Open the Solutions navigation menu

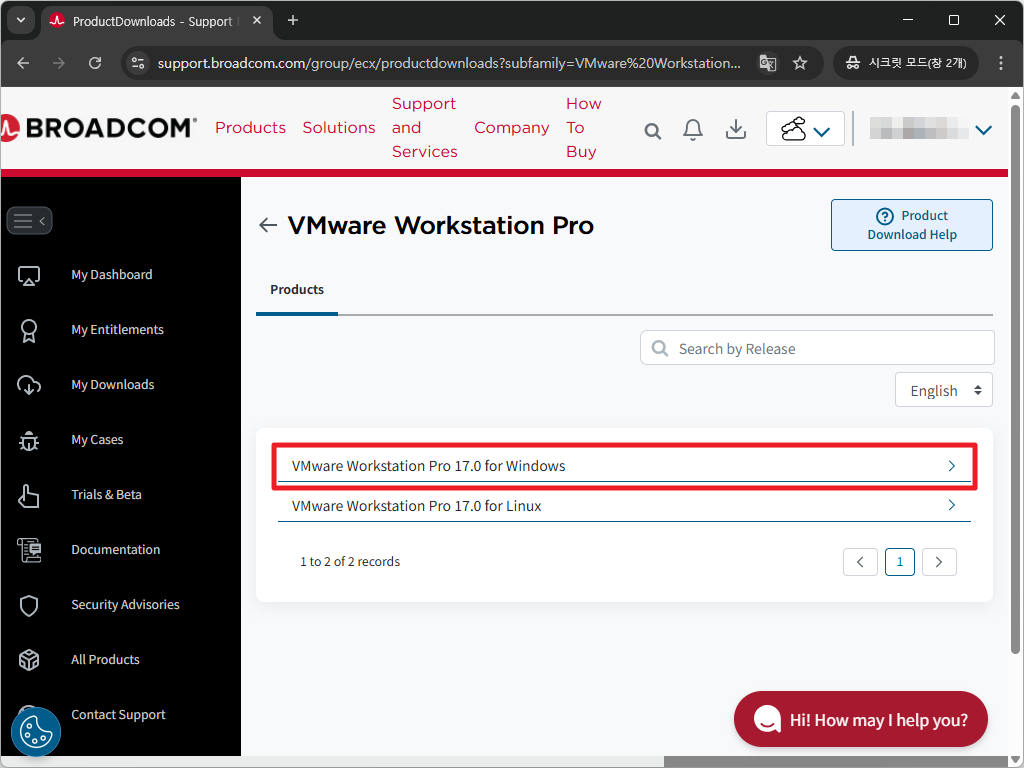point(339,127)
